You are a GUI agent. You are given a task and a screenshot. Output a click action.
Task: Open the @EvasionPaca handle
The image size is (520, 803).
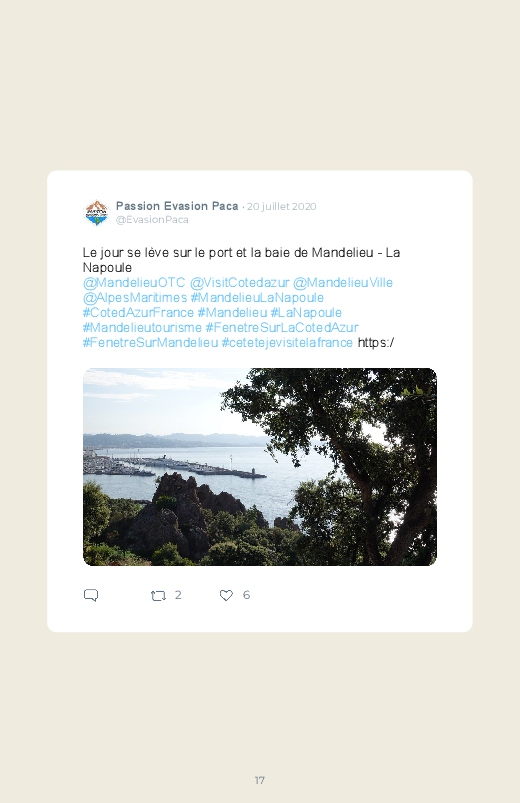(x=152, y=220)
